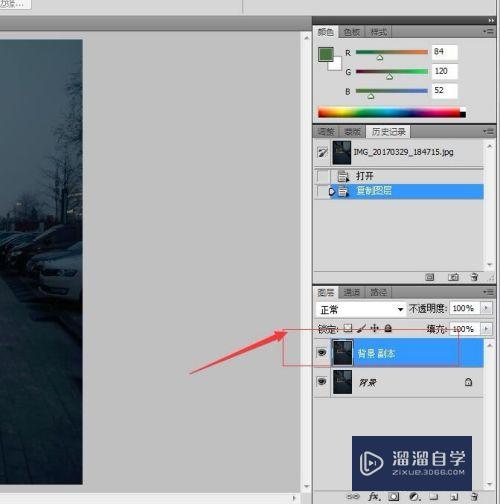The height and width of the screenshot is (504, 500).
Task: Create new fill or adjustment layer icon
Action: pos(414,497)
